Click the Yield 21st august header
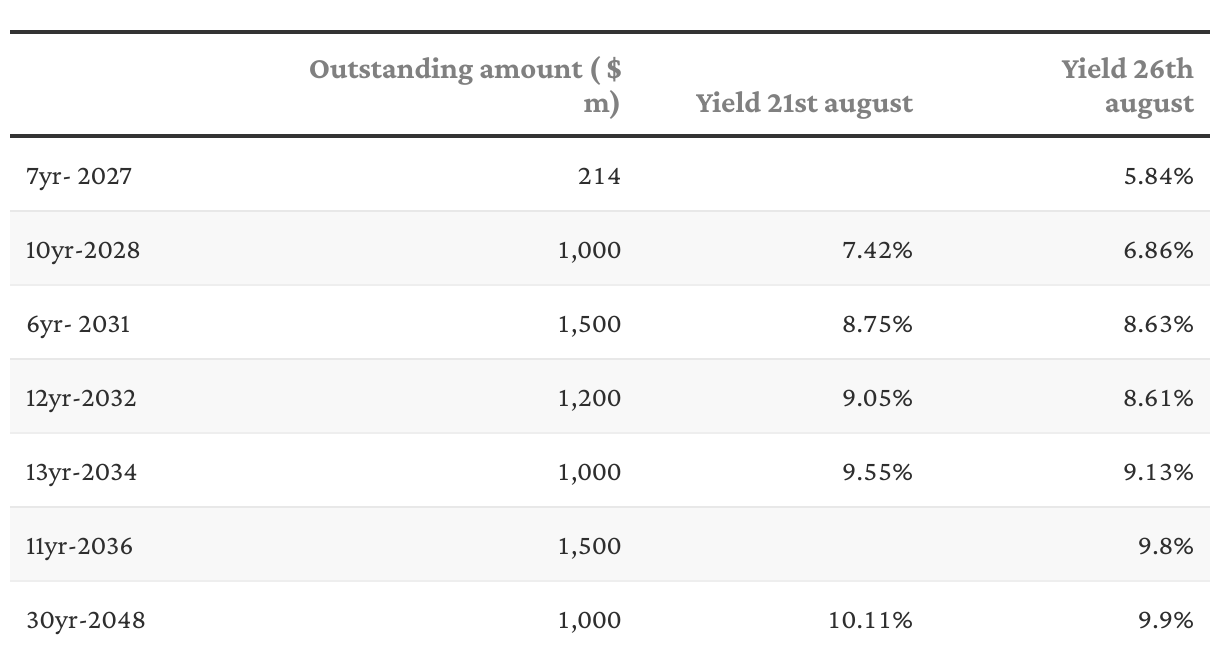The width and height of the screenshot is (1220, 664). point(804,103)
